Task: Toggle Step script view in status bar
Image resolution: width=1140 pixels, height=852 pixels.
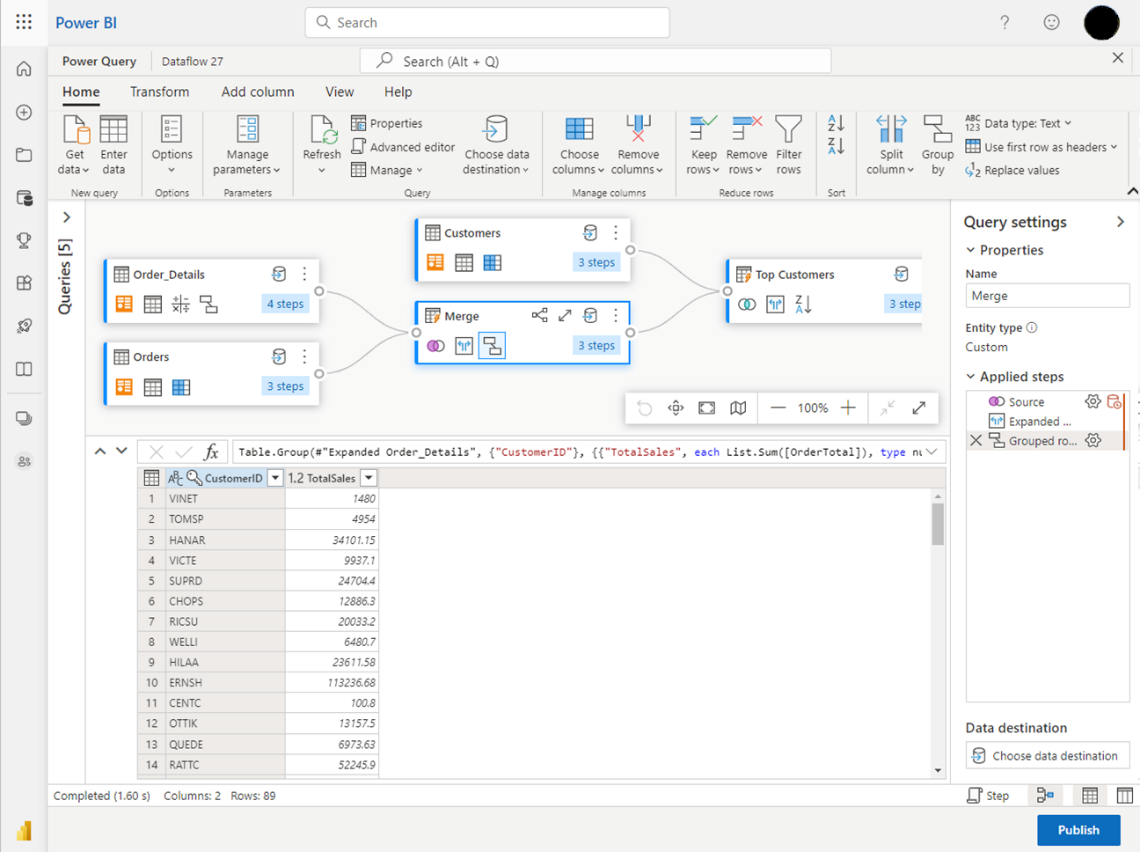Action: pos(988,795)
